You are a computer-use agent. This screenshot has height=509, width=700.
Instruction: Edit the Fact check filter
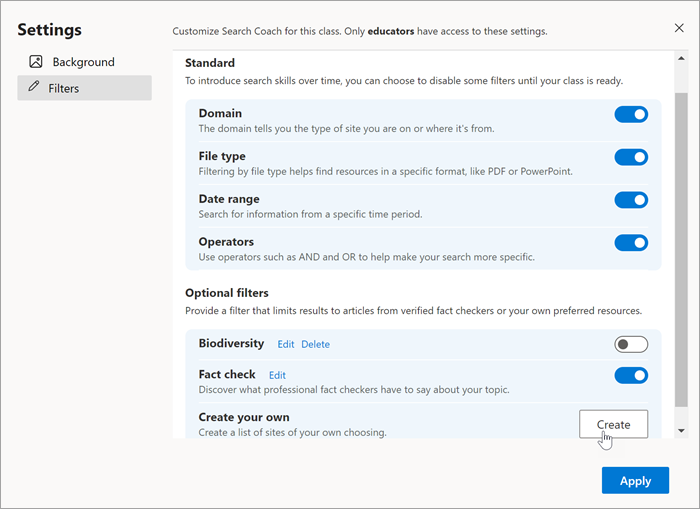click(277, 375)
